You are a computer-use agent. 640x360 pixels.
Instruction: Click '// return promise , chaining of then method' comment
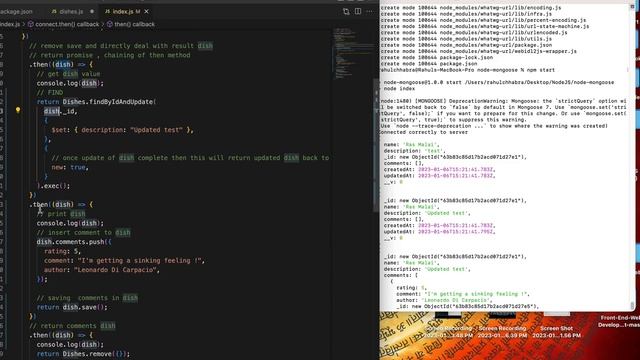pos(110,55)
